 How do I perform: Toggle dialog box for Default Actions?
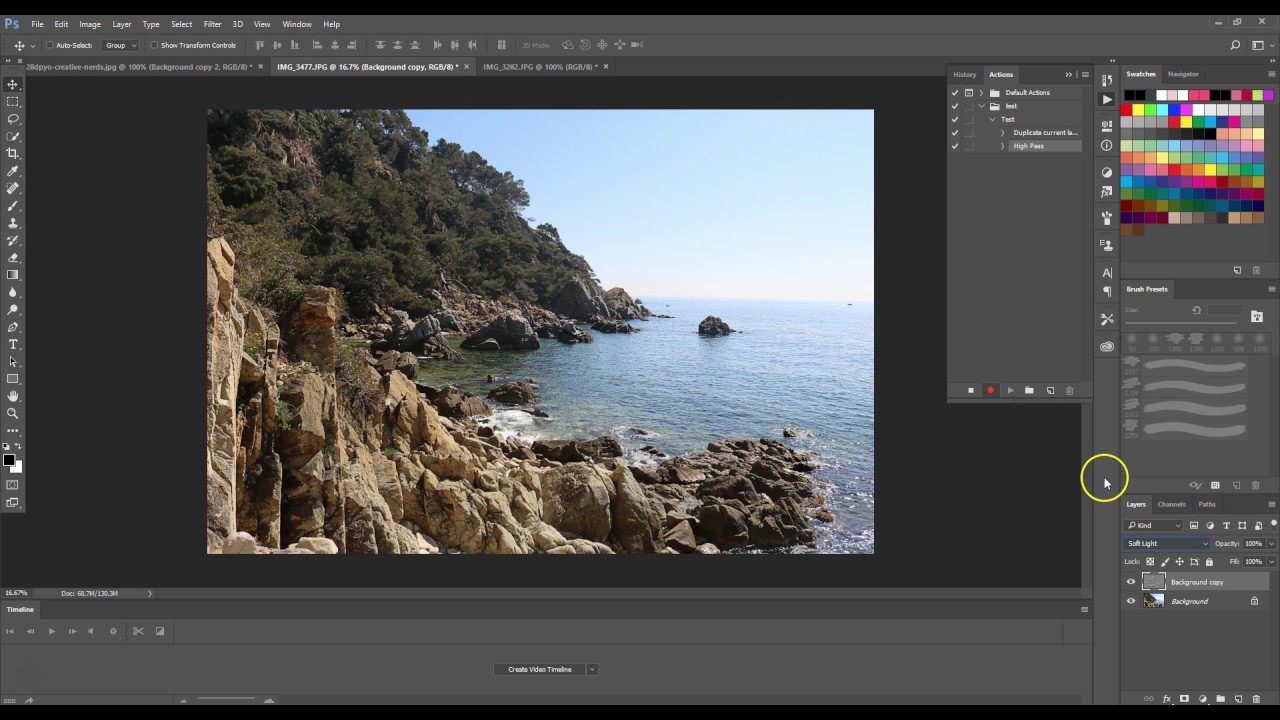(968, 92)
